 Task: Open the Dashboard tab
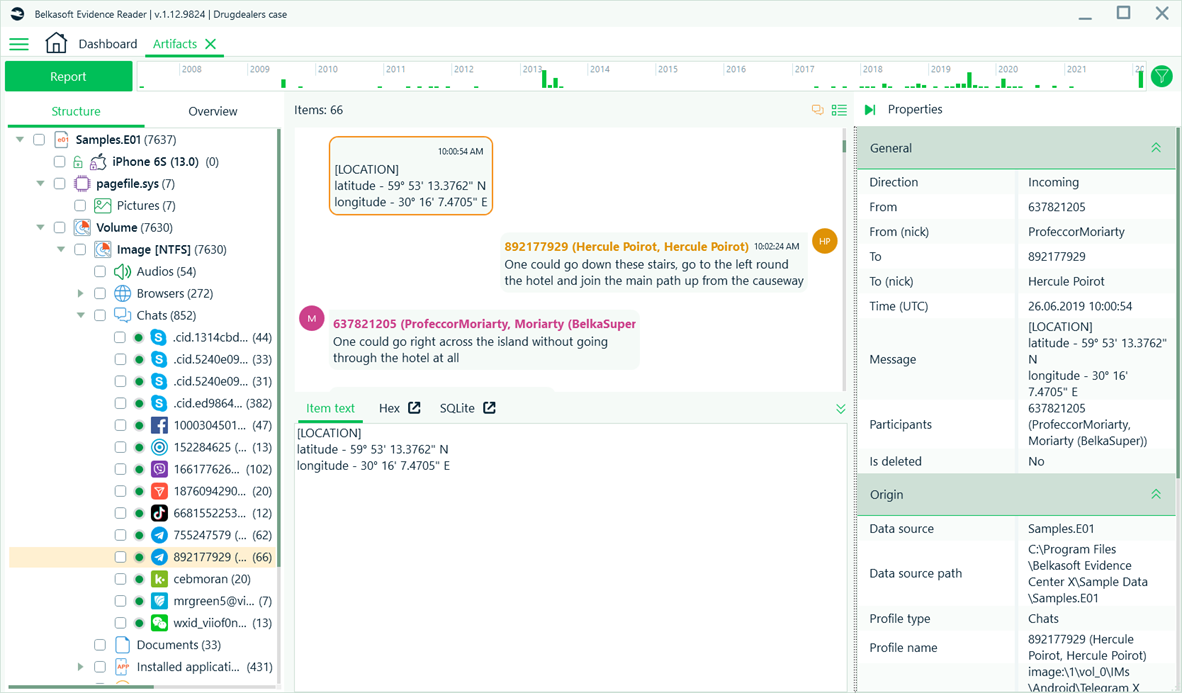[108, 44]
